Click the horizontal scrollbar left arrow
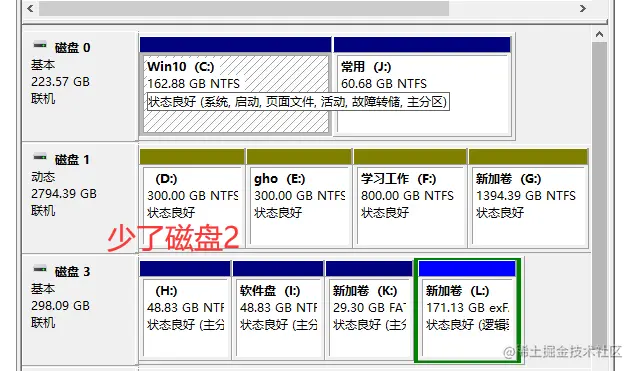634x371 pixels. point(30,8)
